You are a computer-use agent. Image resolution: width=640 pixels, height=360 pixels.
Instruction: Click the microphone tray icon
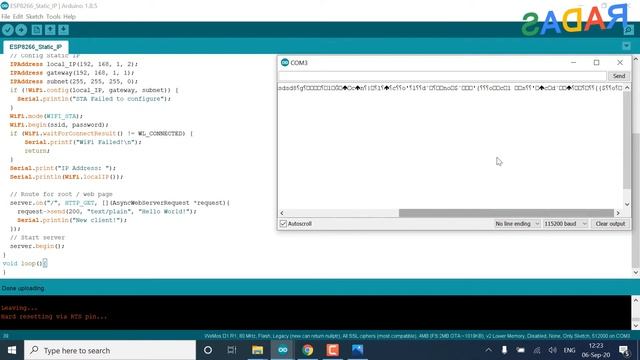pos(504,350)
